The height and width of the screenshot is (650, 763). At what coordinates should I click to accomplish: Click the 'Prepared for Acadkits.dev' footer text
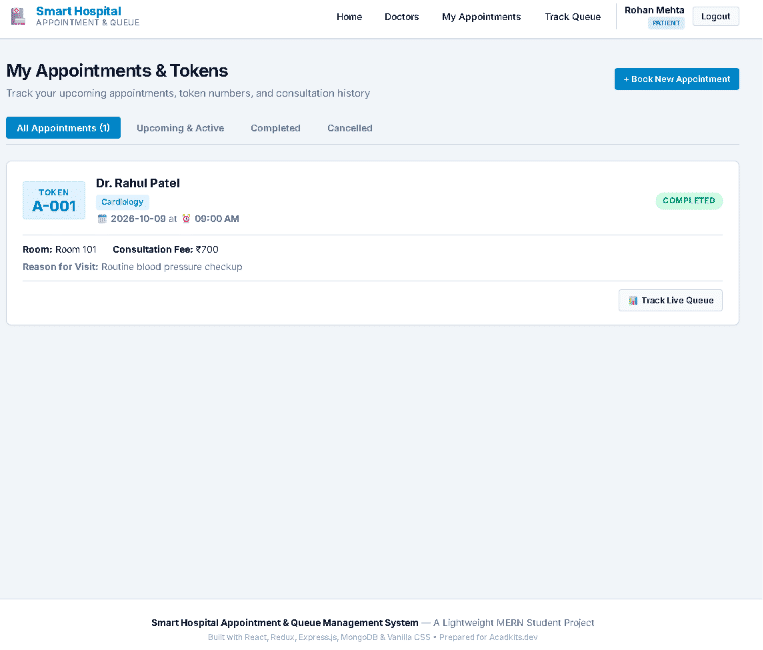488,637
